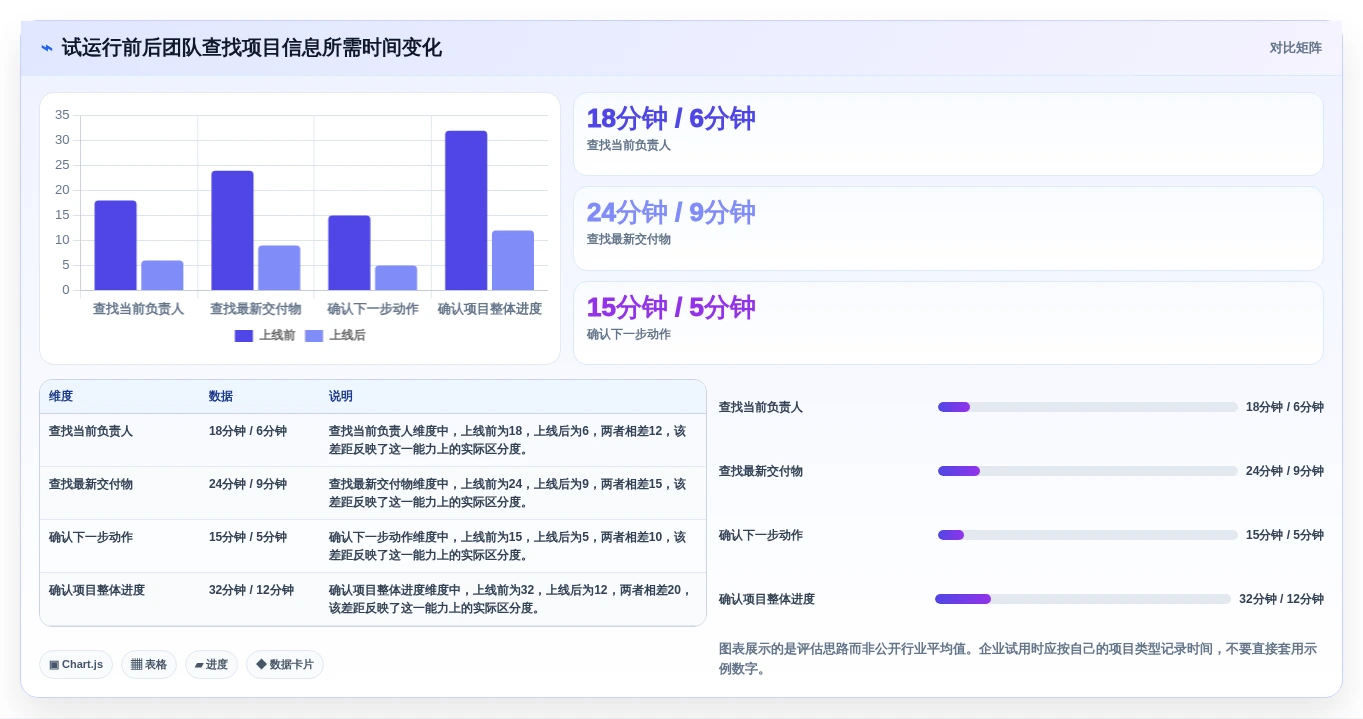Toggle the 上线前 legend entry

point(265,336)
